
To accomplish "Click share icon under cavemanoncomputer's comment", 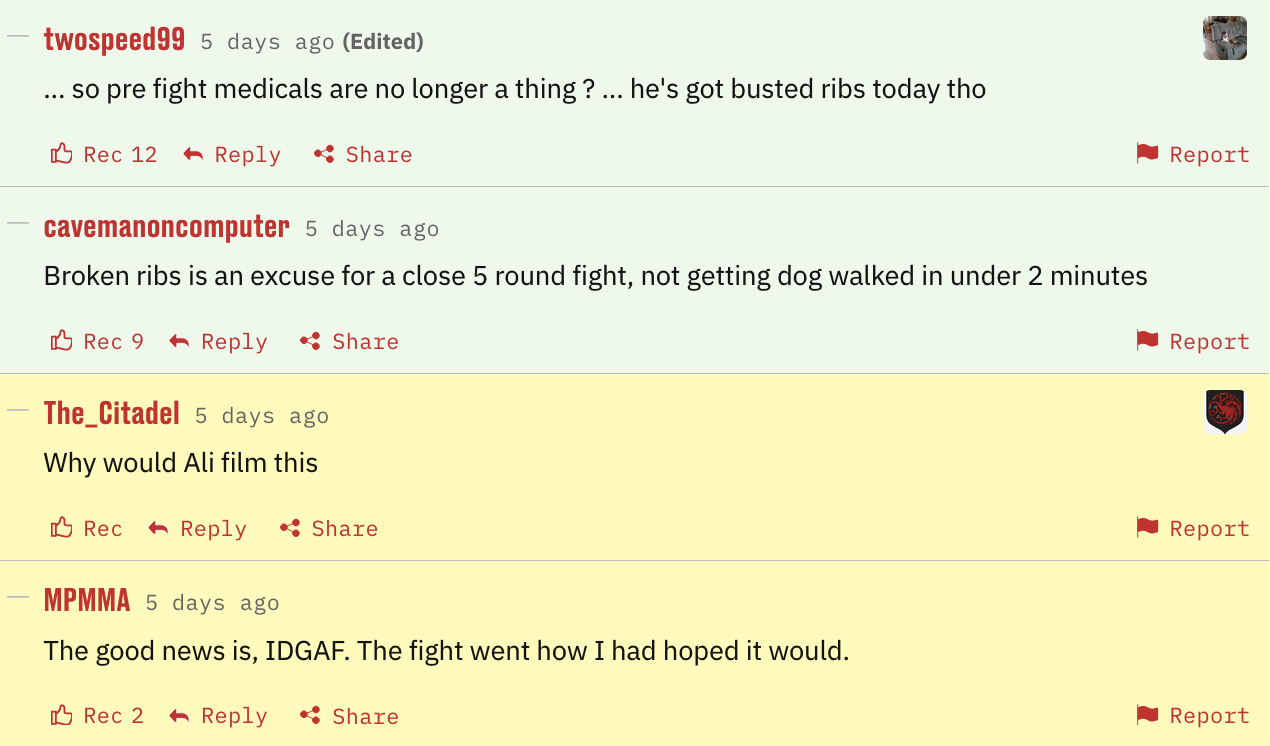I will click(x=310, y=342).
